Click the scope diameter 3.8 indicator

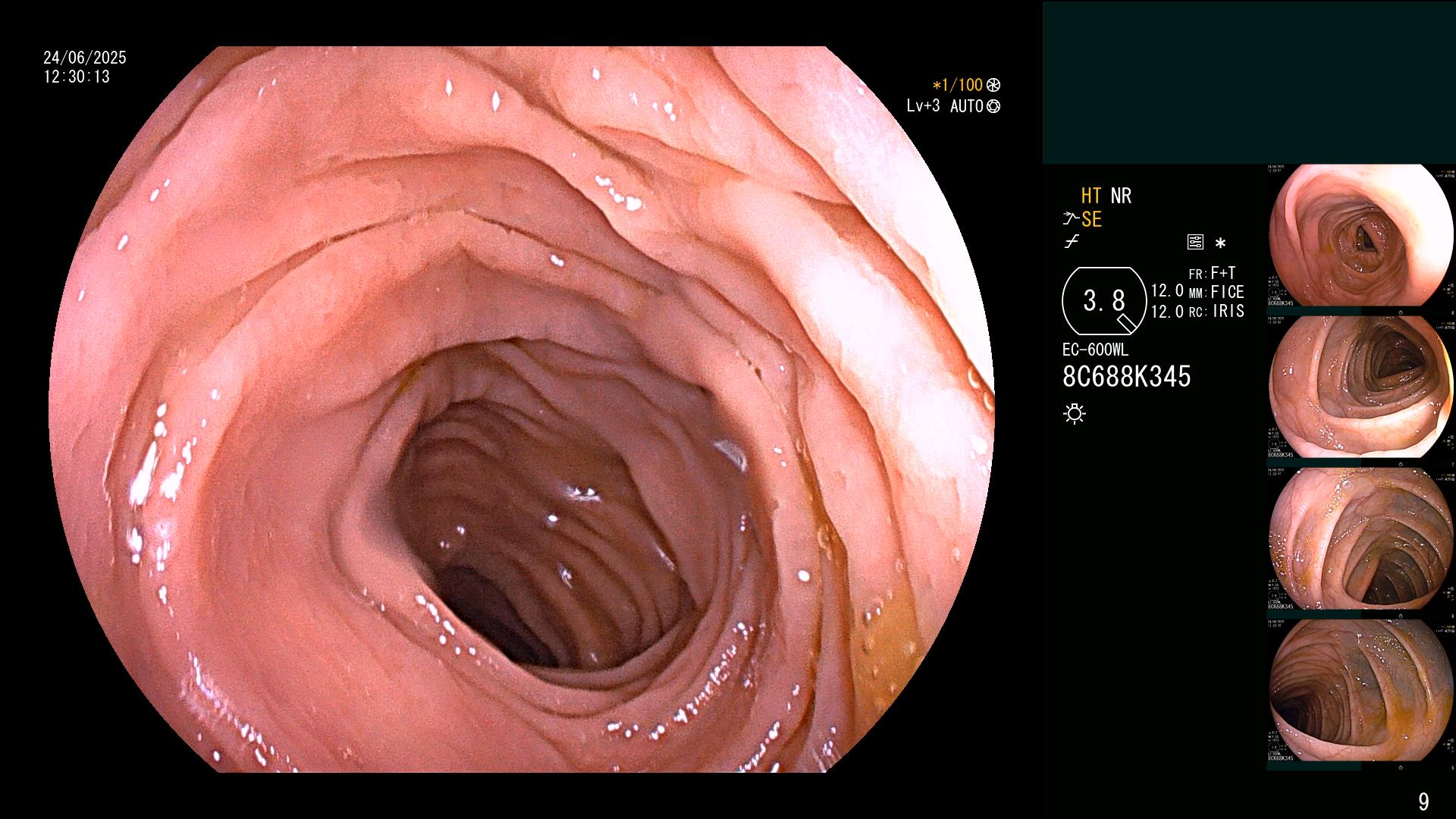click(1104, 301)
